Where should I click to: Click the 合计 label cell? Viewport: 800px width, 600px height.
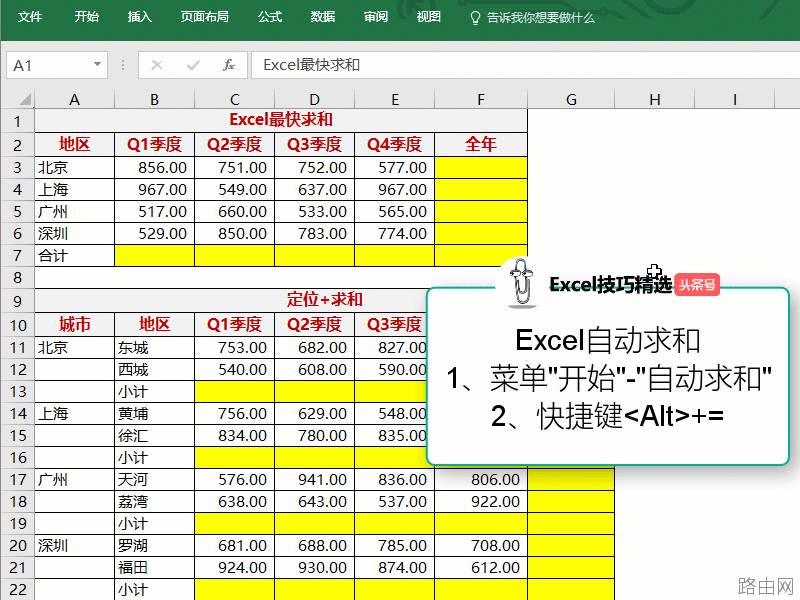pos(74,255)
